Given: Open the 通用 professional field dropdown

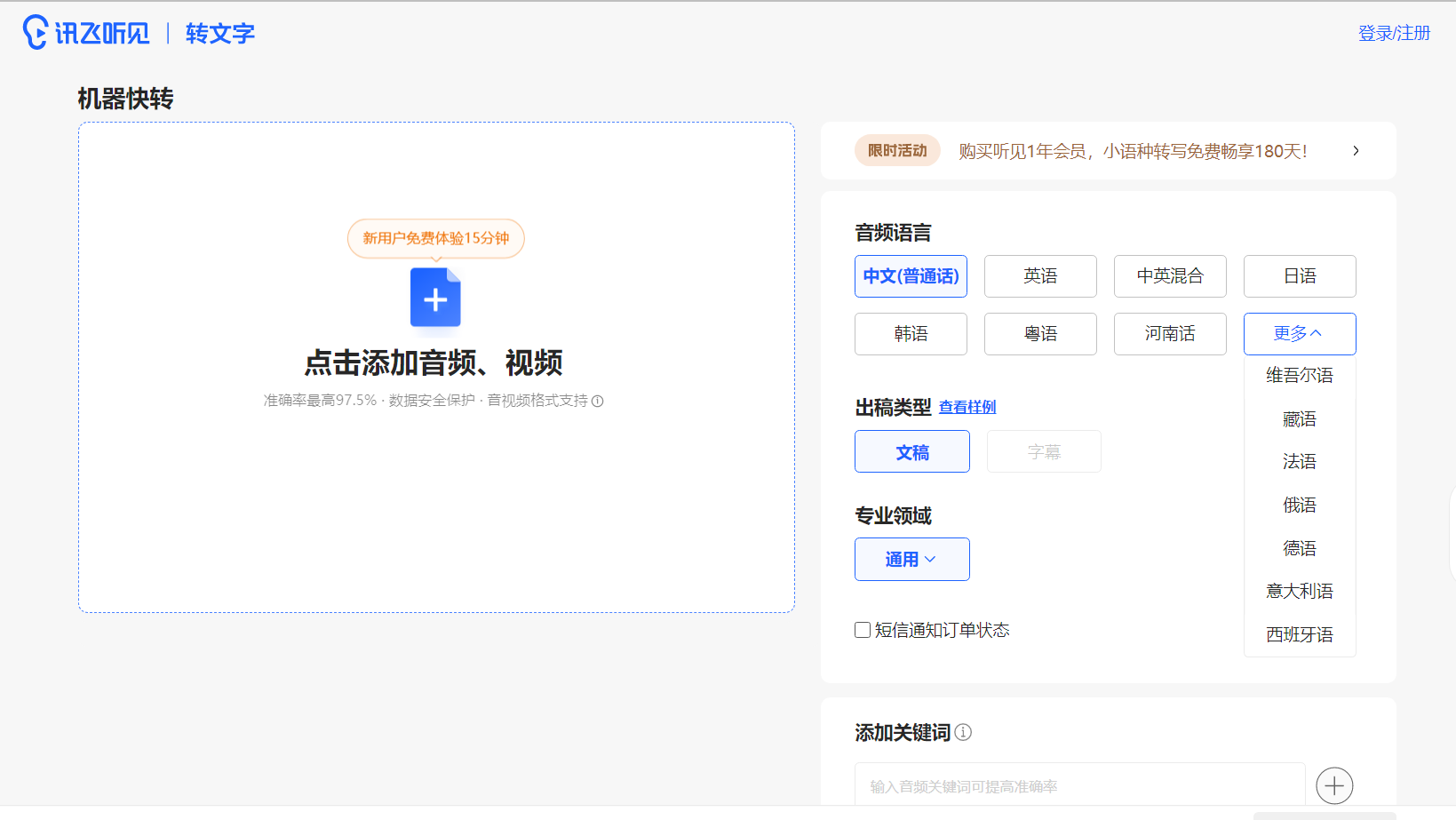Looking at the screenshot, I should coord(912,559).
